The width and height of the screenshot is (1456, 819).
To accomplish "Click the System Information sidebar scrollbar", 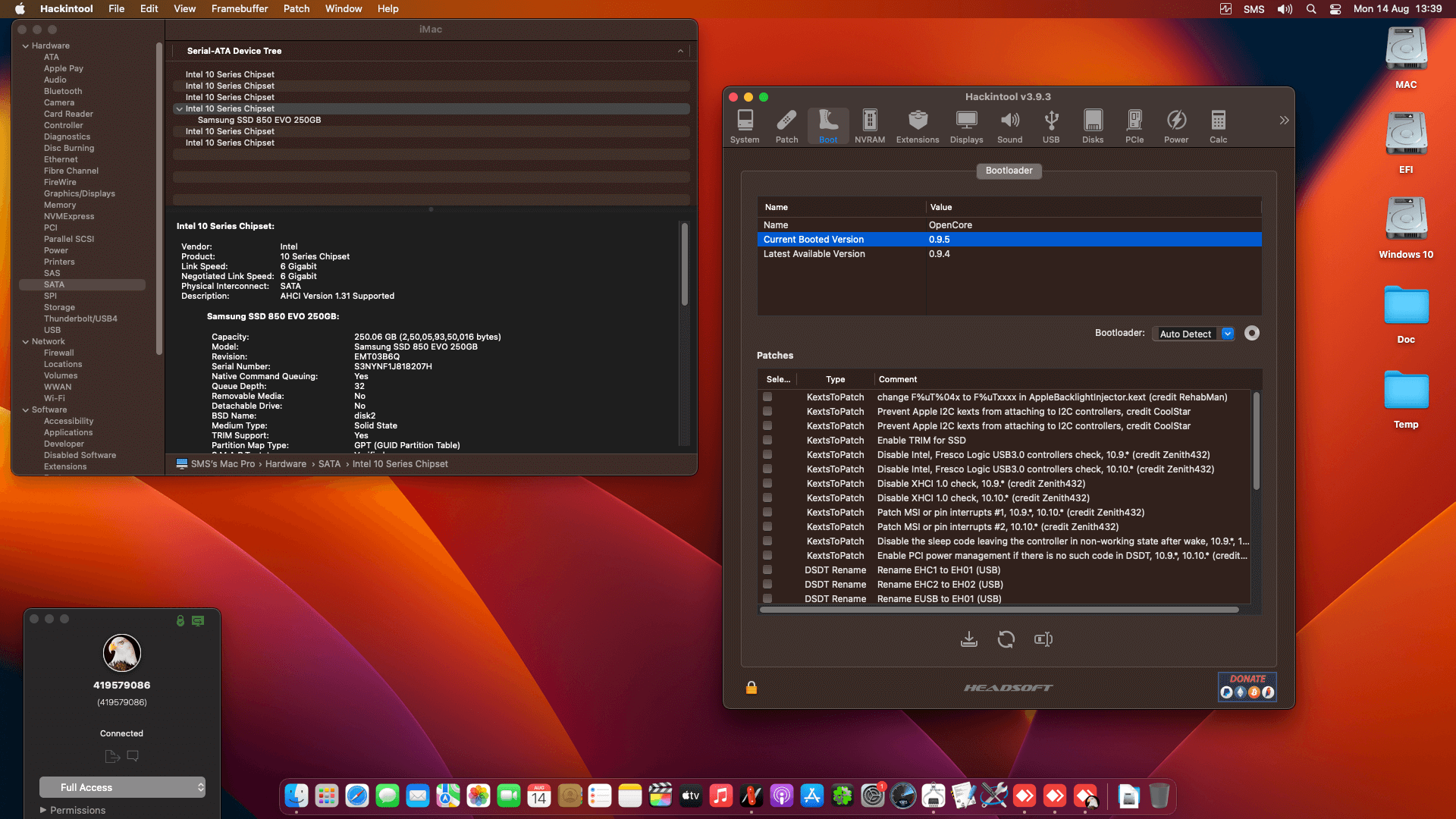I will point(158,199).
